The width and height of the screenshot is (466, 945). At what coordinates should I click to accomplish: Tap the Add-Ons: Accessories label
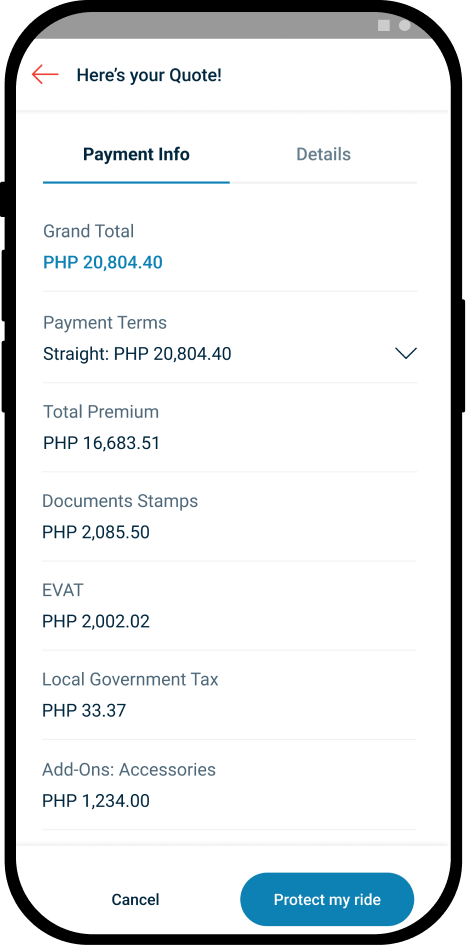coord(129,770)
